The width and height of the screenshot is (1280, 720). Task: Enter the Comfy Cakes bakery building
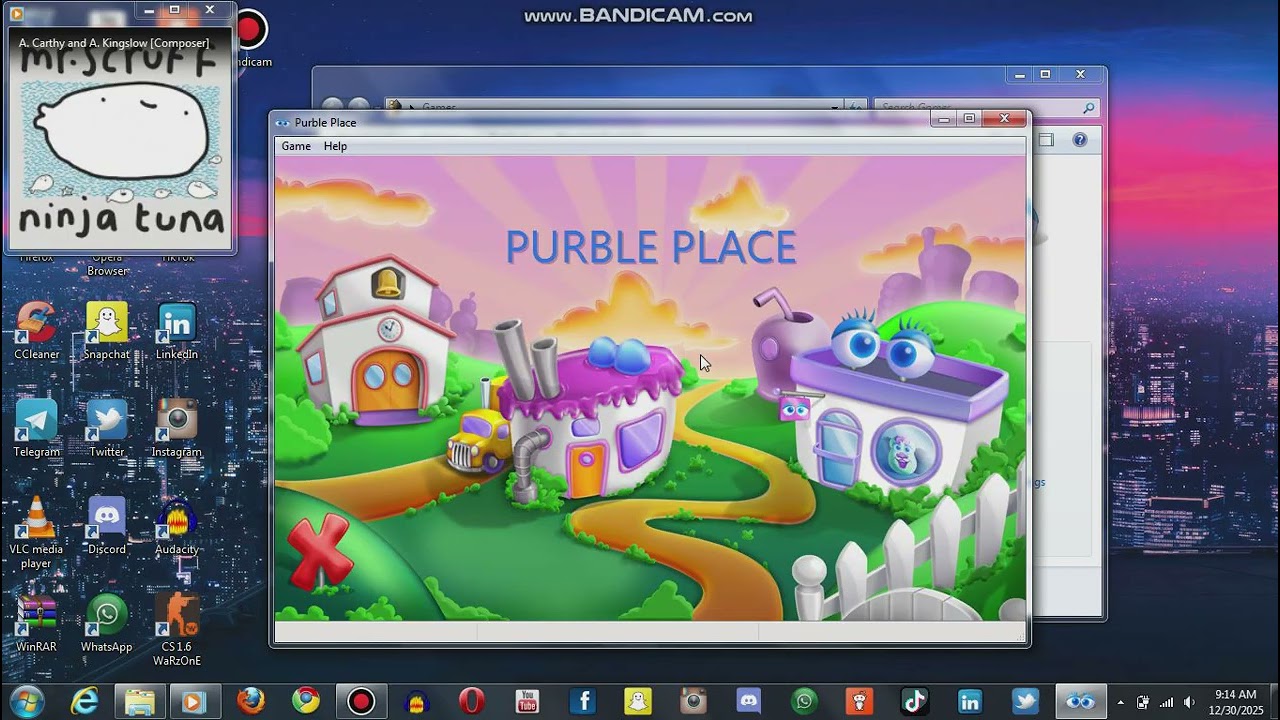click(588, 416)
